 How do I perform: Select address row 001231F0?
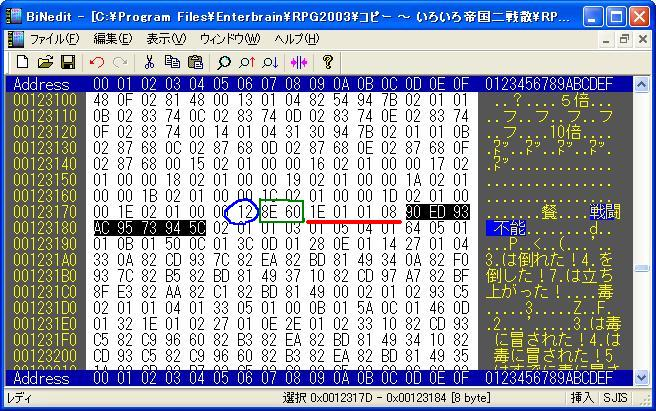[x=45, y=340]
